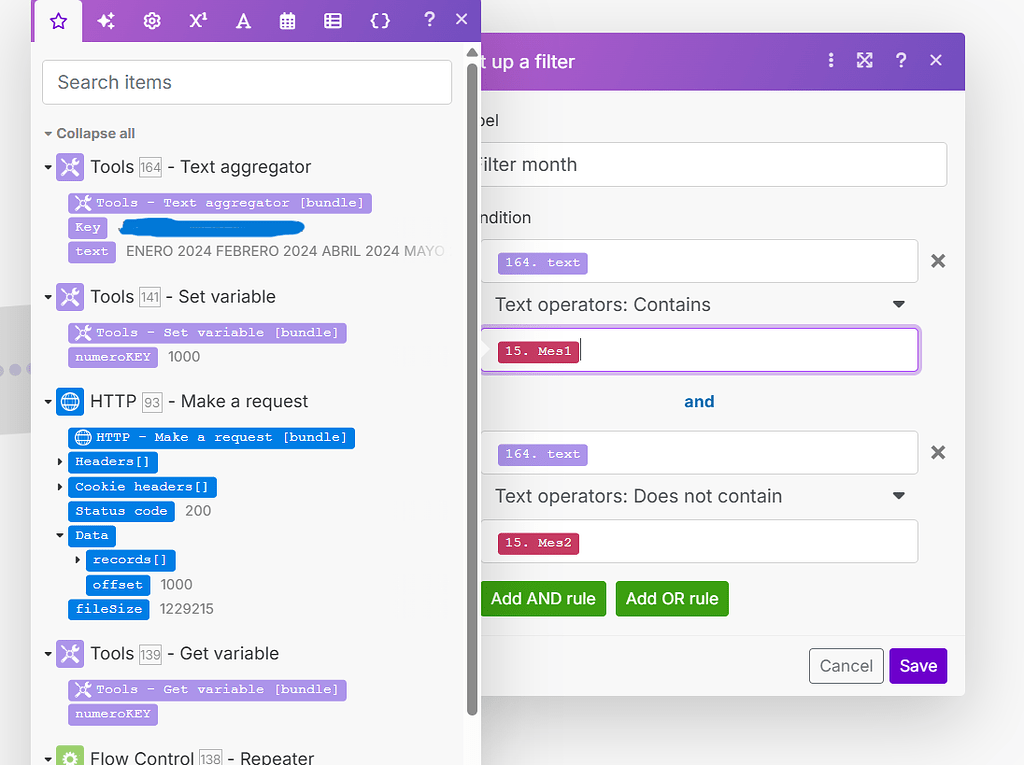Open the variables {} functions tab
Screen dimensions: 1024x765
click(x=380, y=20)
